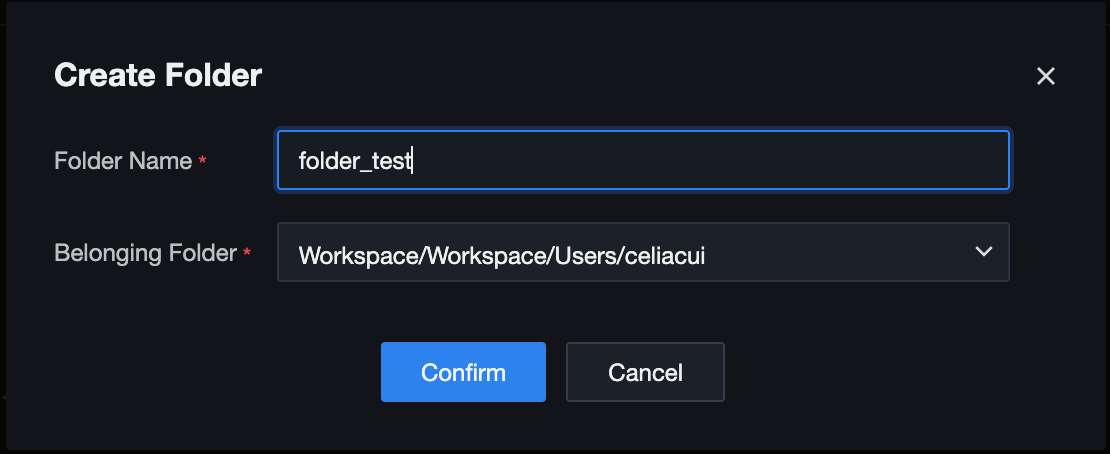The width and height of the screenshot is (1110, 454).
Task: Submit folder creation by clicking the Confirm label
Action: 463,373
